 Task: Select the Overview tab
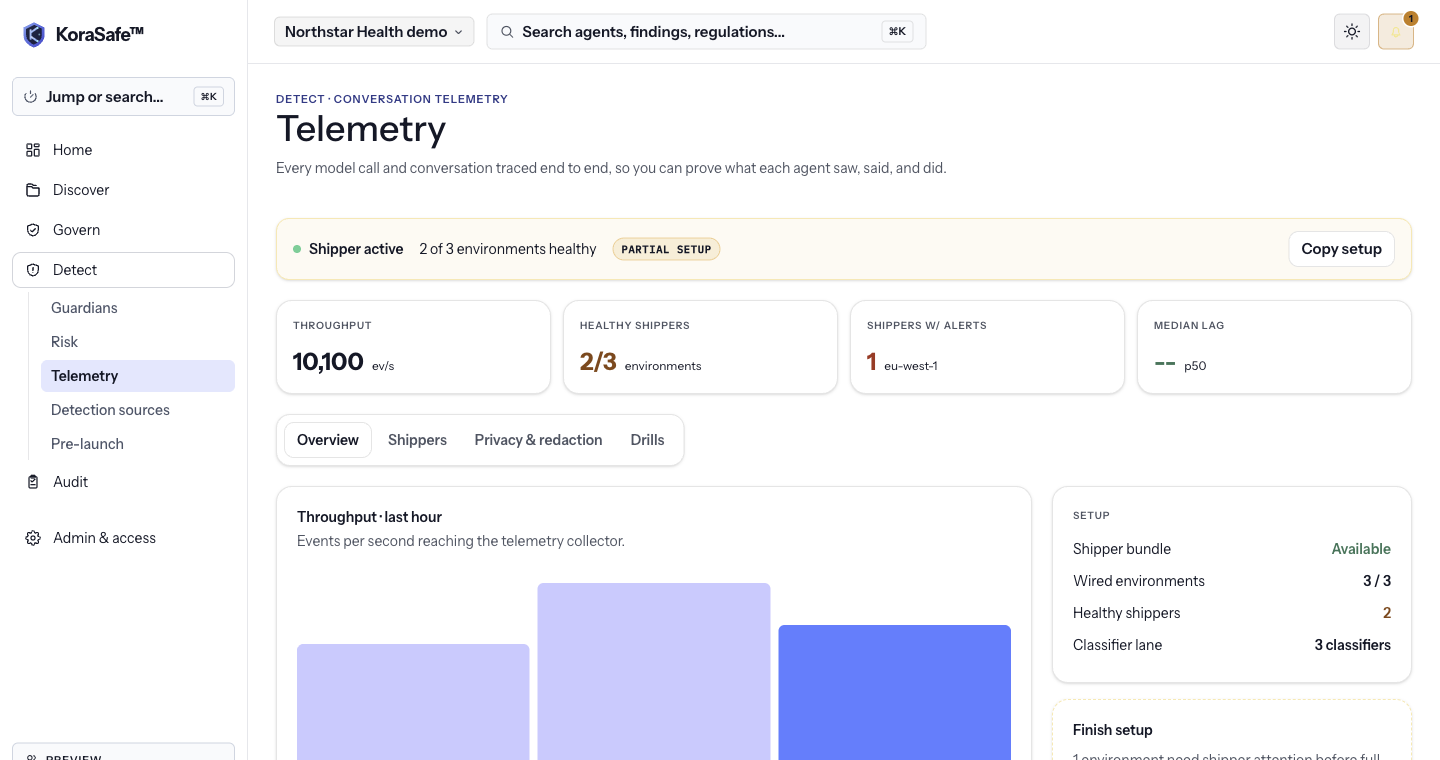tap(328, 440)
